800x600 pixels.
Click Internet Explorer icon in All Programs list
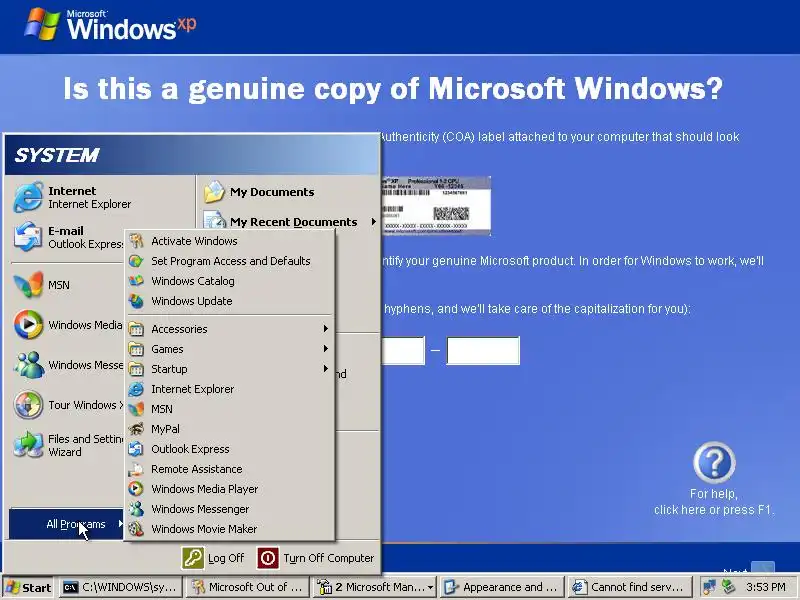point(136,389)
